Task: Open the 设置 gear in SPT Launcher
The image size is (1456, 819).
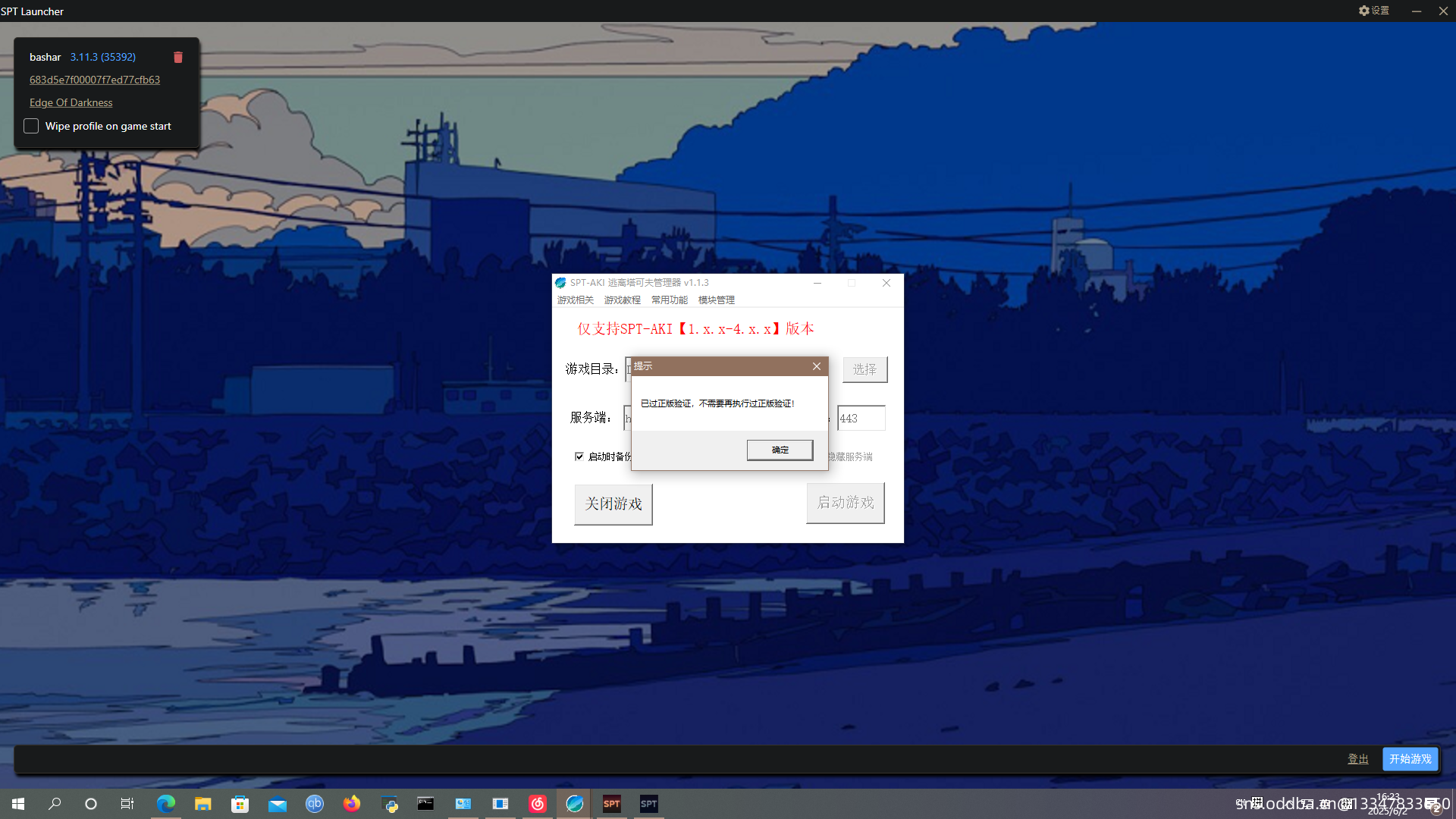Action: coord(1374,11)
